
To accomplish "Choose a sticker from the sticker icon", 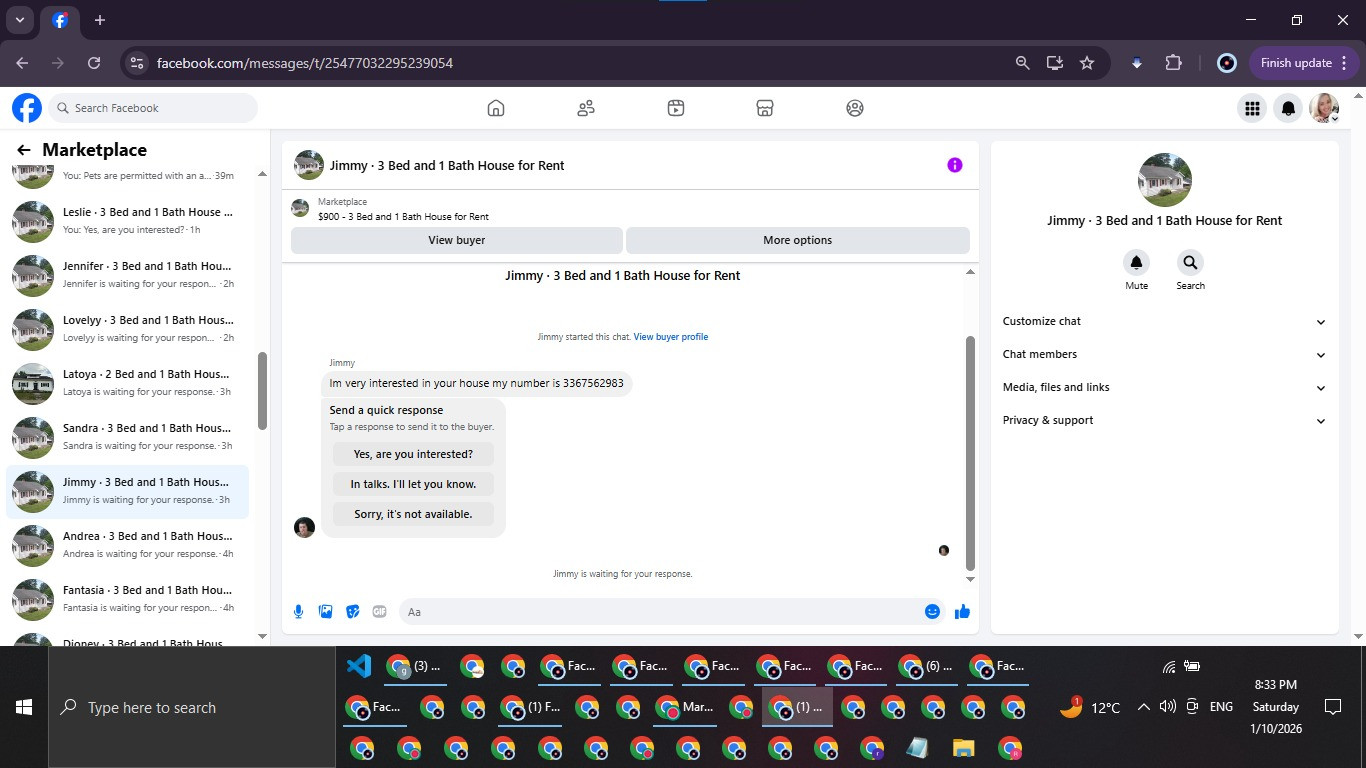I will [x=352, y=611].
